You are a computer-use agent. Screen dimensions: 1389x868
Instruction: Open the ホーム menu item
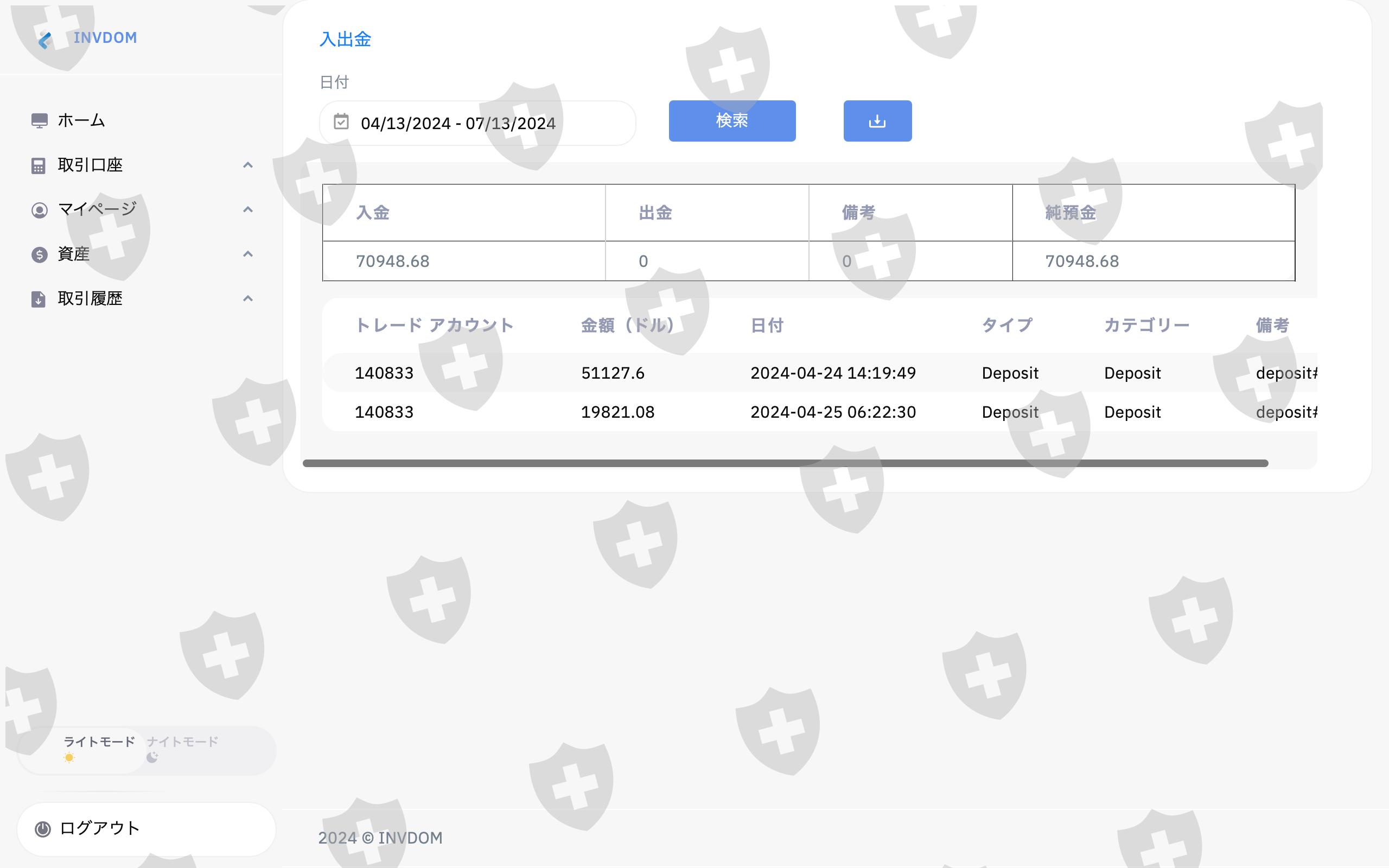[x=81, y=120]
